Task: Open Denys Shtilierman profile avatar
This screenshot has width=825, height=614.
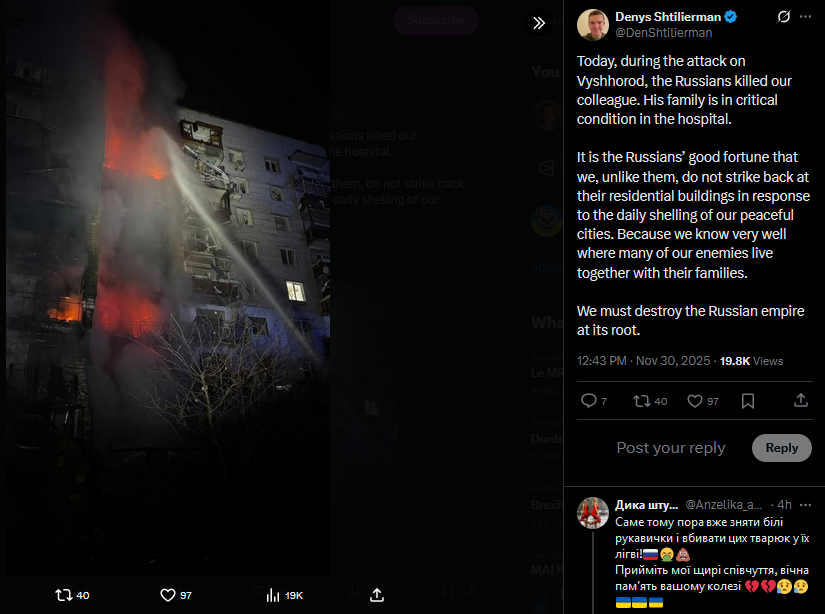Action: pos(593,24)
